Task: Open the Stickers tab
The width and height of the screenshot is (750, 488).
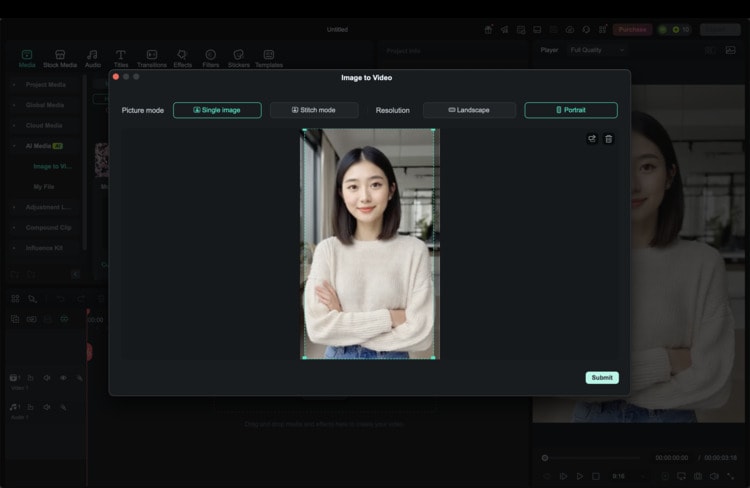Action: pos(238,58)
